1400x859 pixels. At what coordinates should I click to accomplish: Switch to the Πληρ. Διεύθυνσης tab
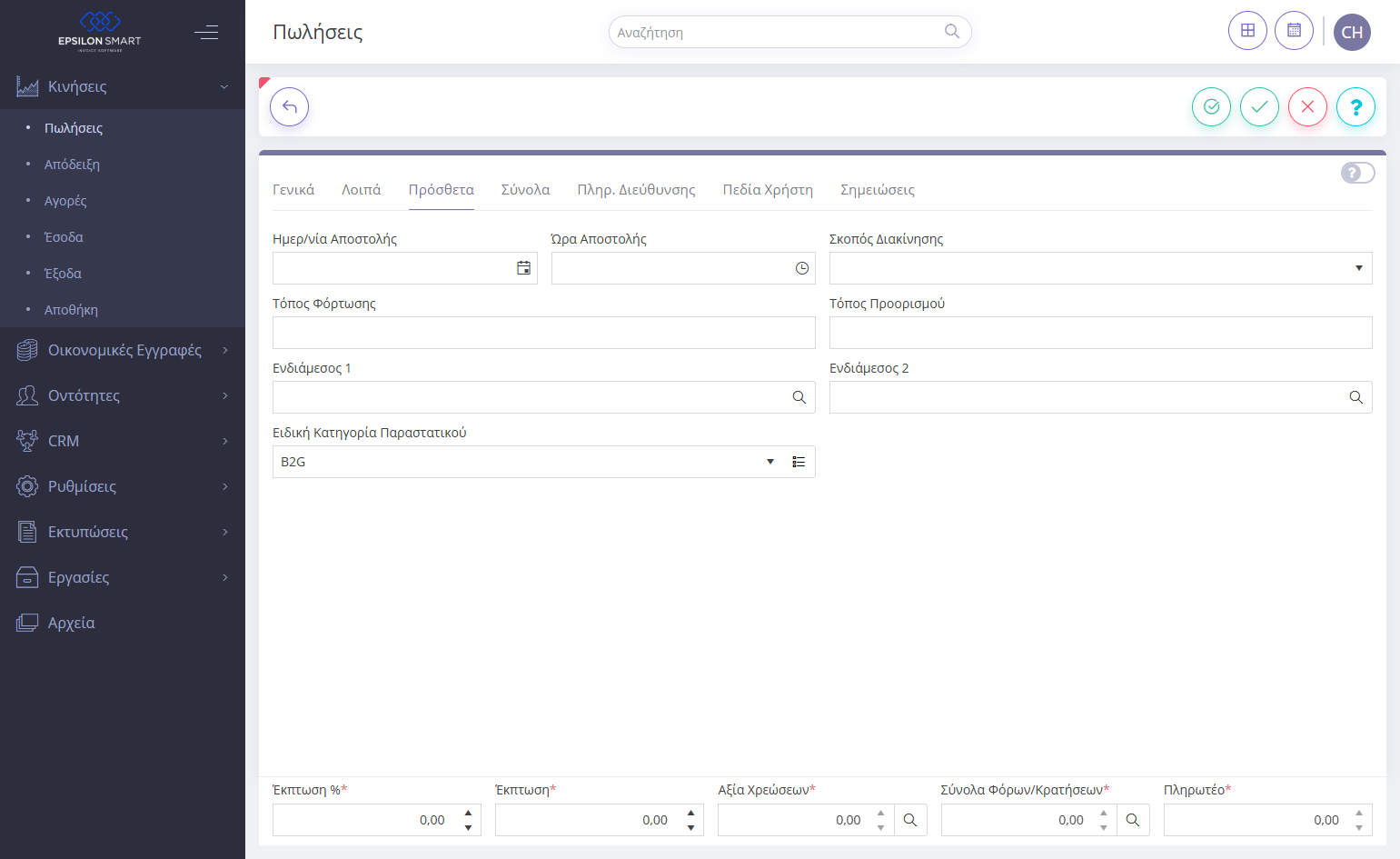tap(636, 190)
